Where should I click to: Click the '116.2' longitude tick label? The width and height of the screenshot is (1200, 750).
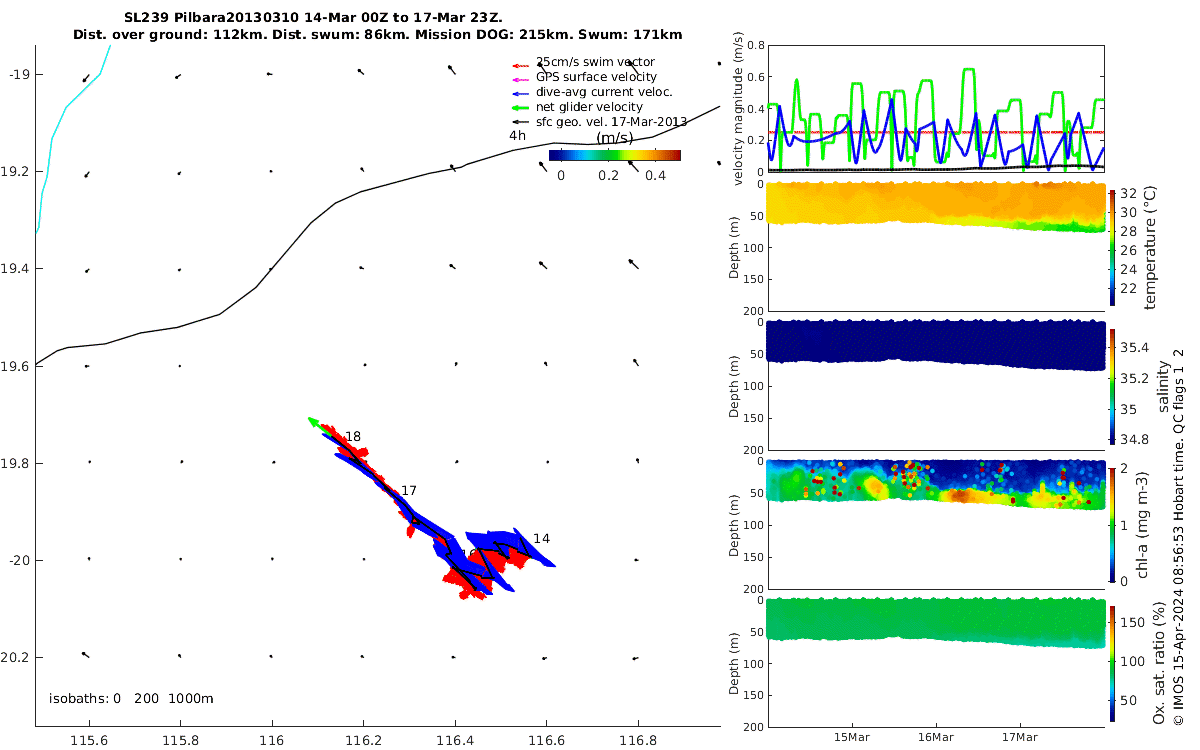click(363, 740)
